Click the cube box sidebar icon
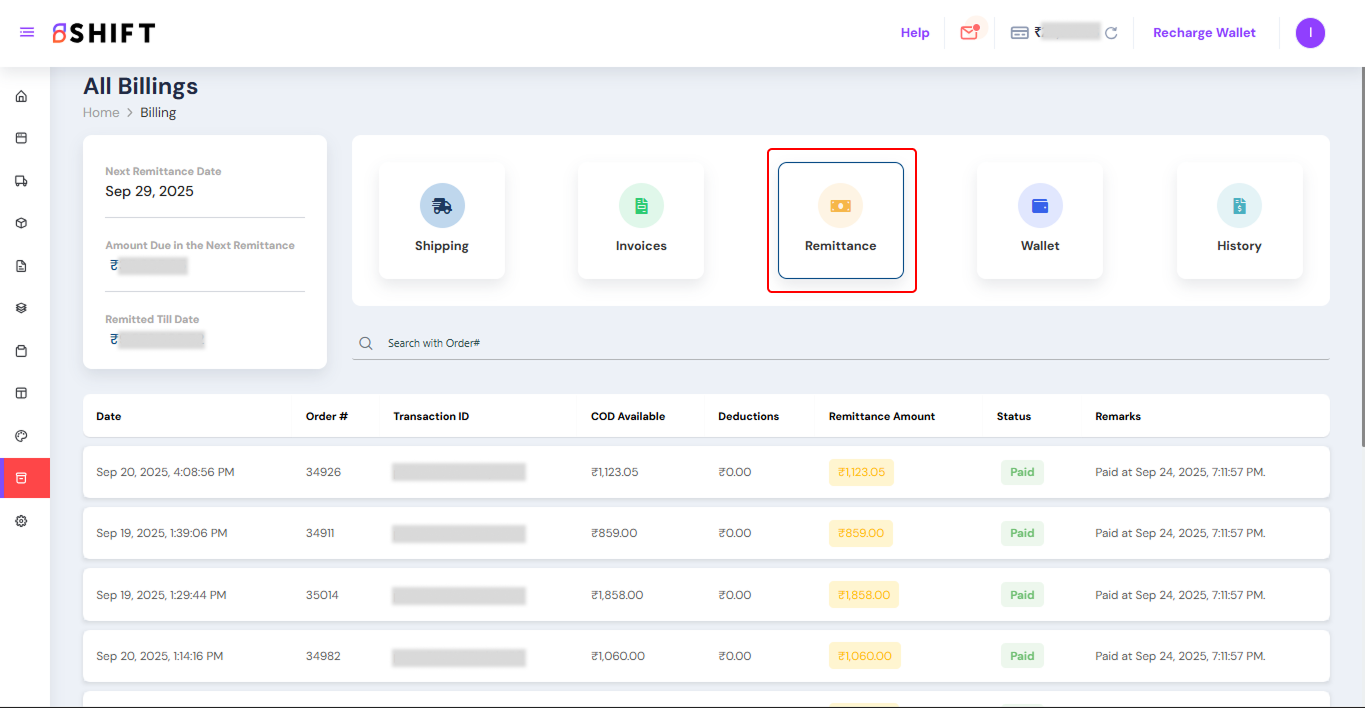 tap(21, 223)
